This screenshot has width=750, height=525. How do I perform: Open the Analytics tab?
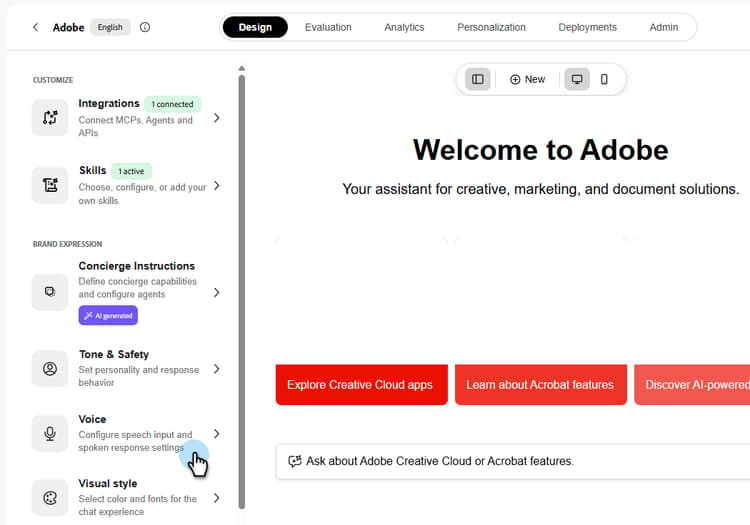point(404,27)
